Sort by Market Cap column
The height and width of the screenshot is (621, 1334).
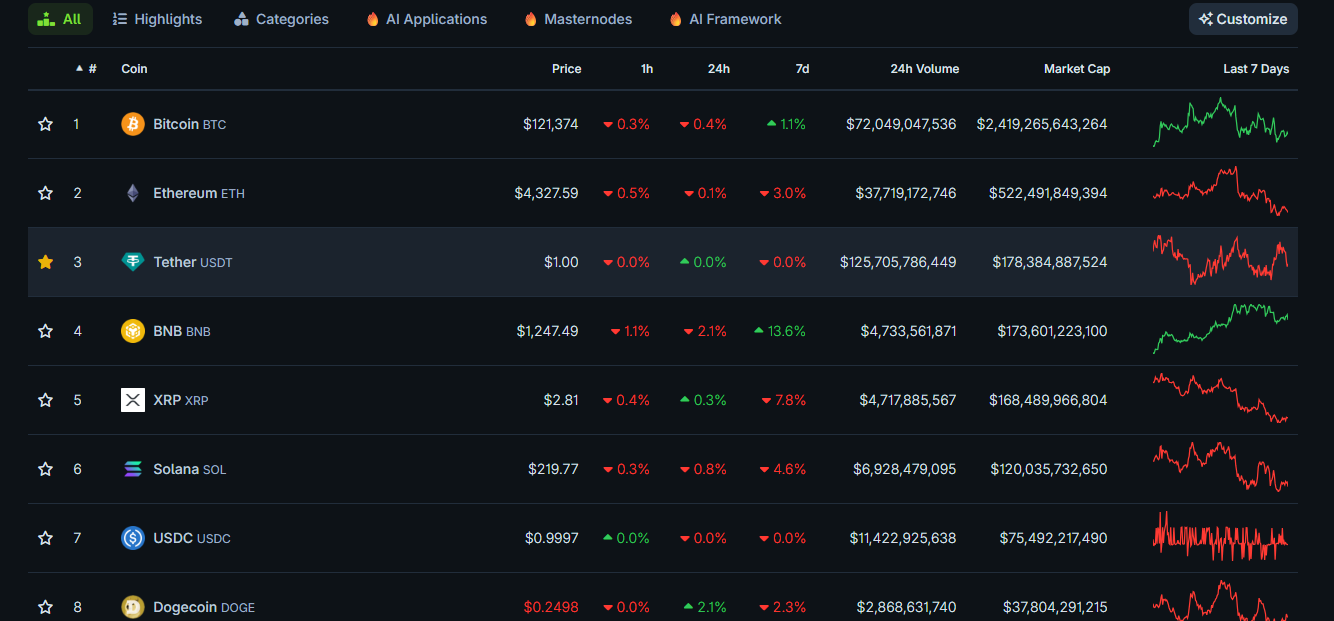(x=1077, y=69)
